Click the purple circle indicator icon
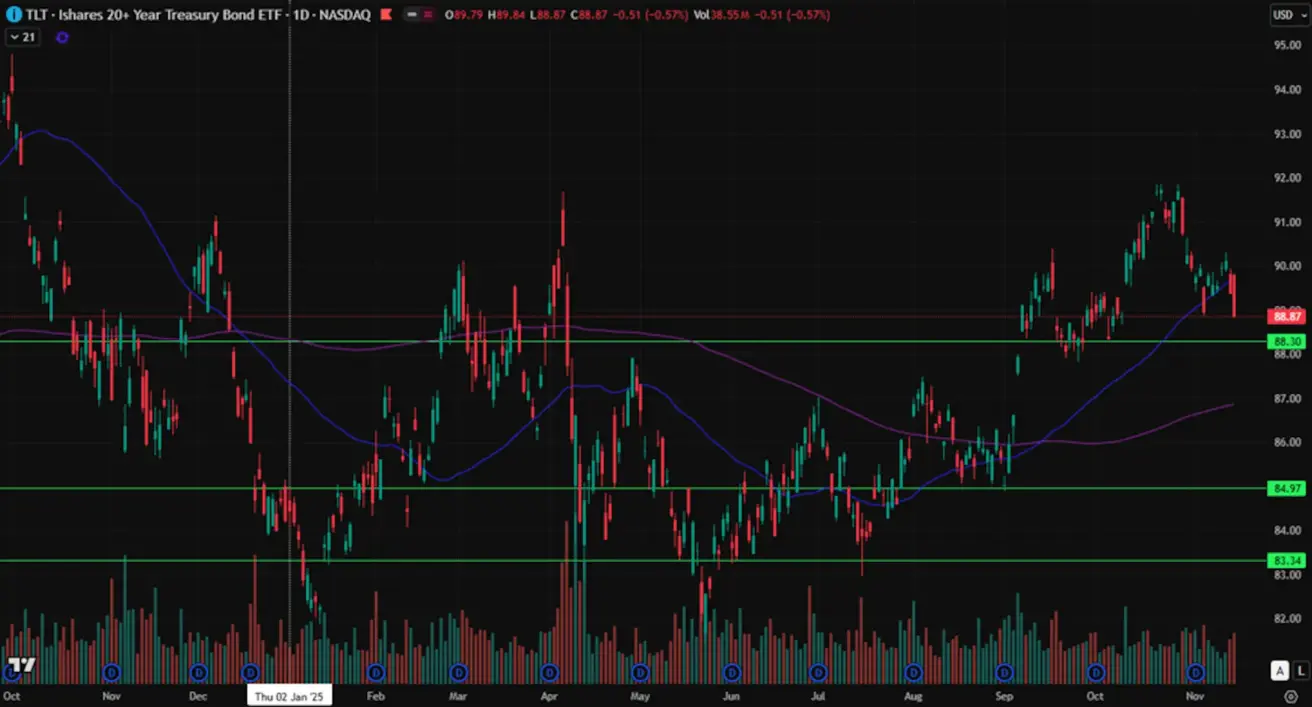 point(62,37)
